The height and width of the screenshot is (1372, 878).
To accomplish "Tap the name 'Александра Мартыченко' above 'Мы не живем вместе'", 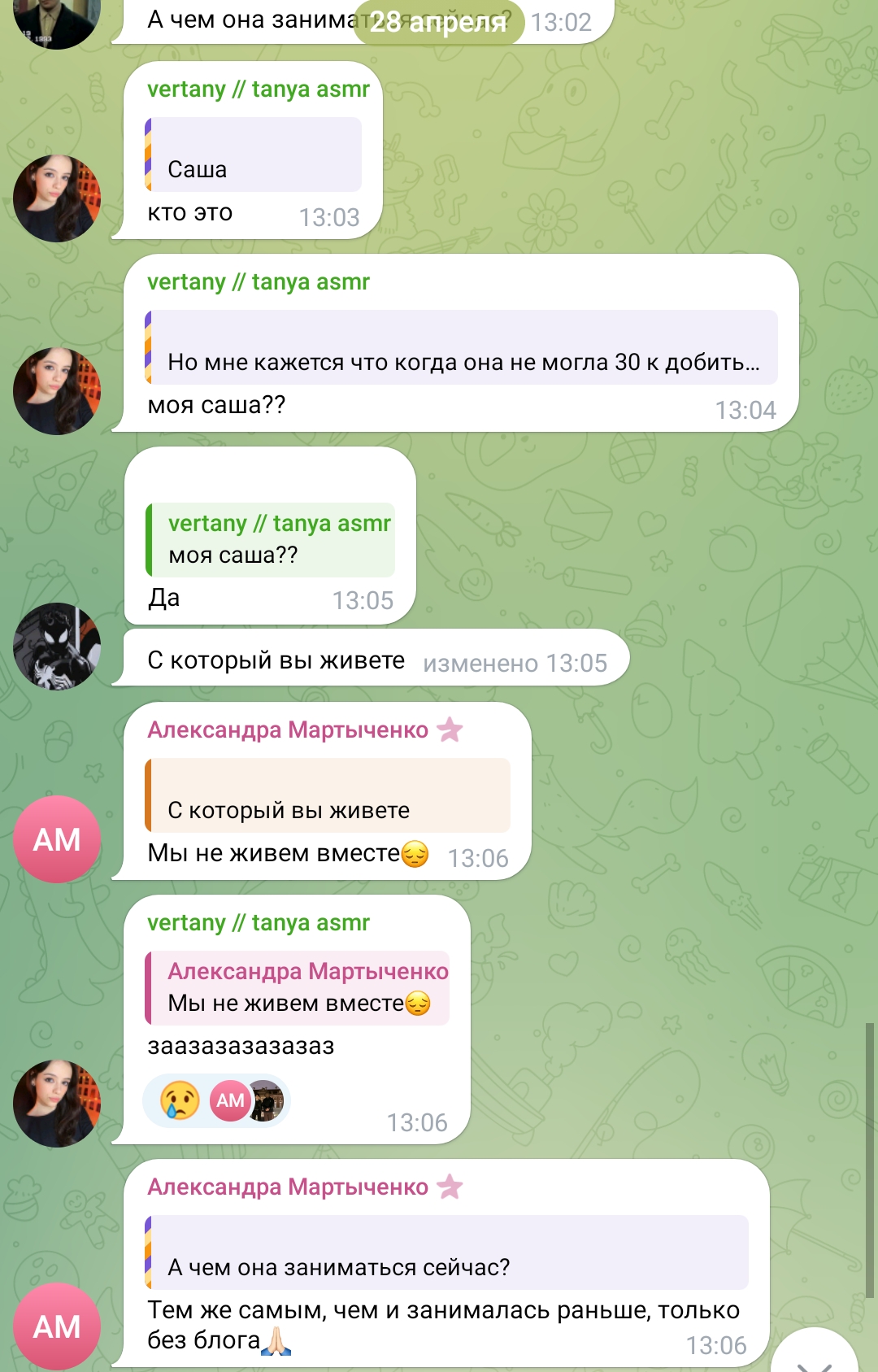I will (x=288, y=730).
